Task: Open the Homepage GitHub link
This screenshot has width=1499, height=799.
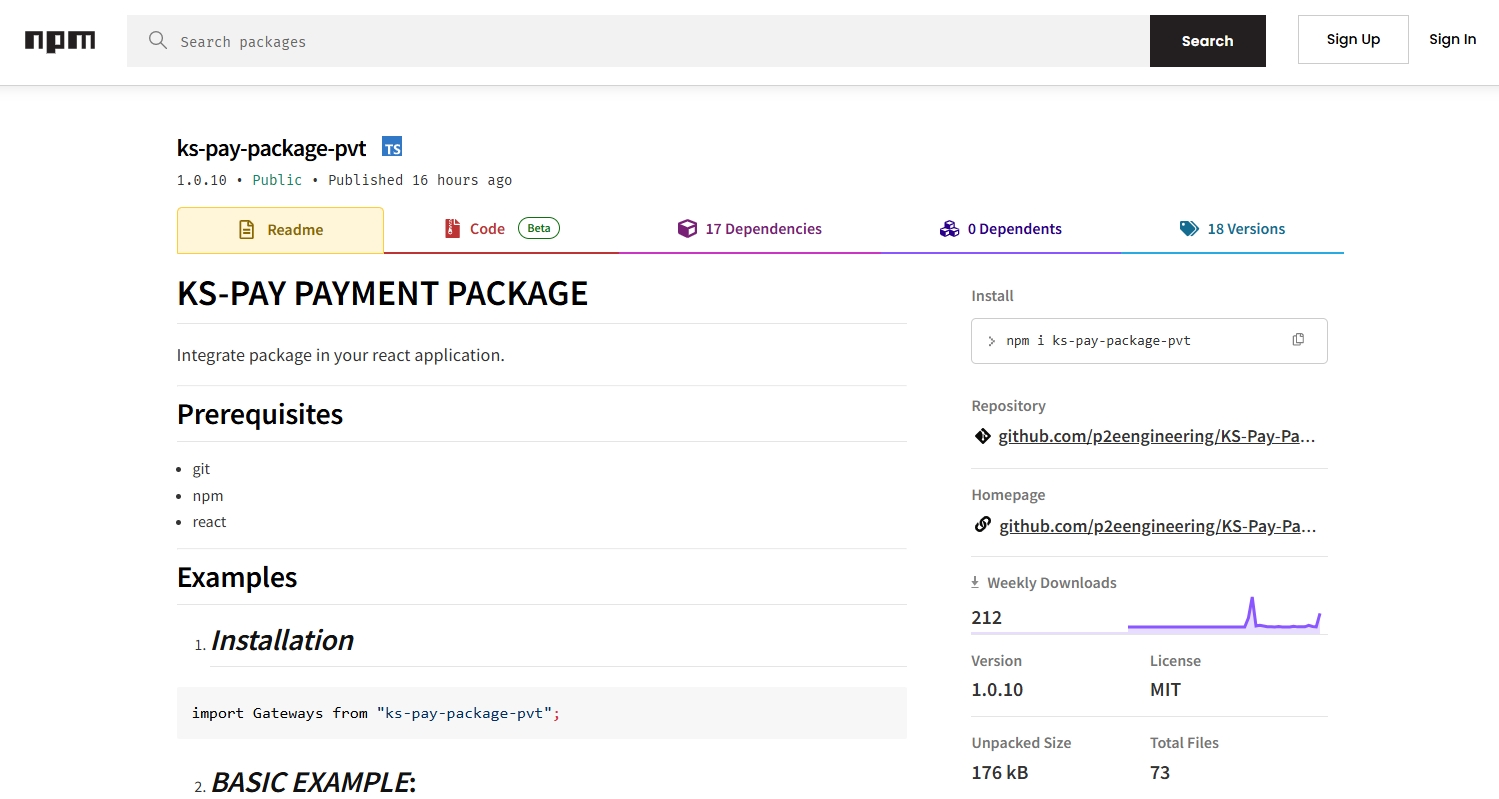Action: point(1156,526)
